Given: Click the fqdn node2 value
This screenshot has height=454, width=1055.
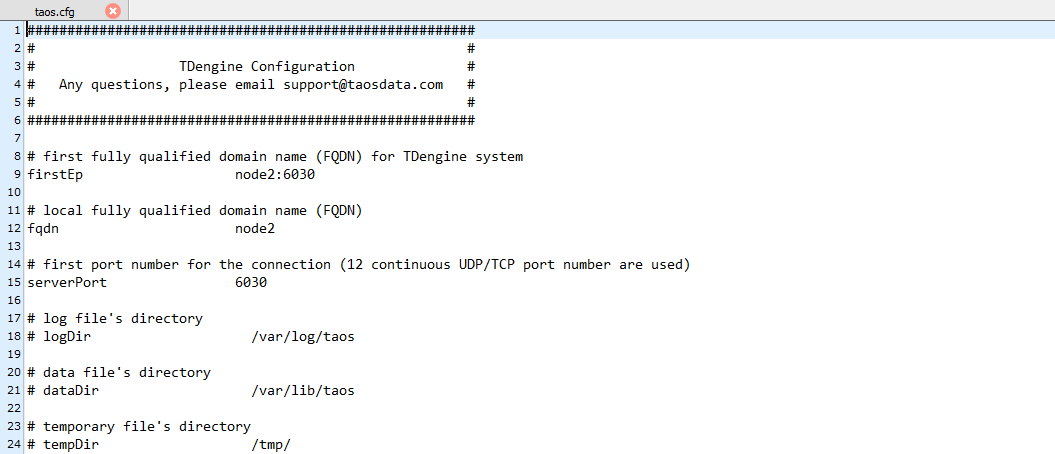Looking at the screenshot, I should tap(255, 229).
